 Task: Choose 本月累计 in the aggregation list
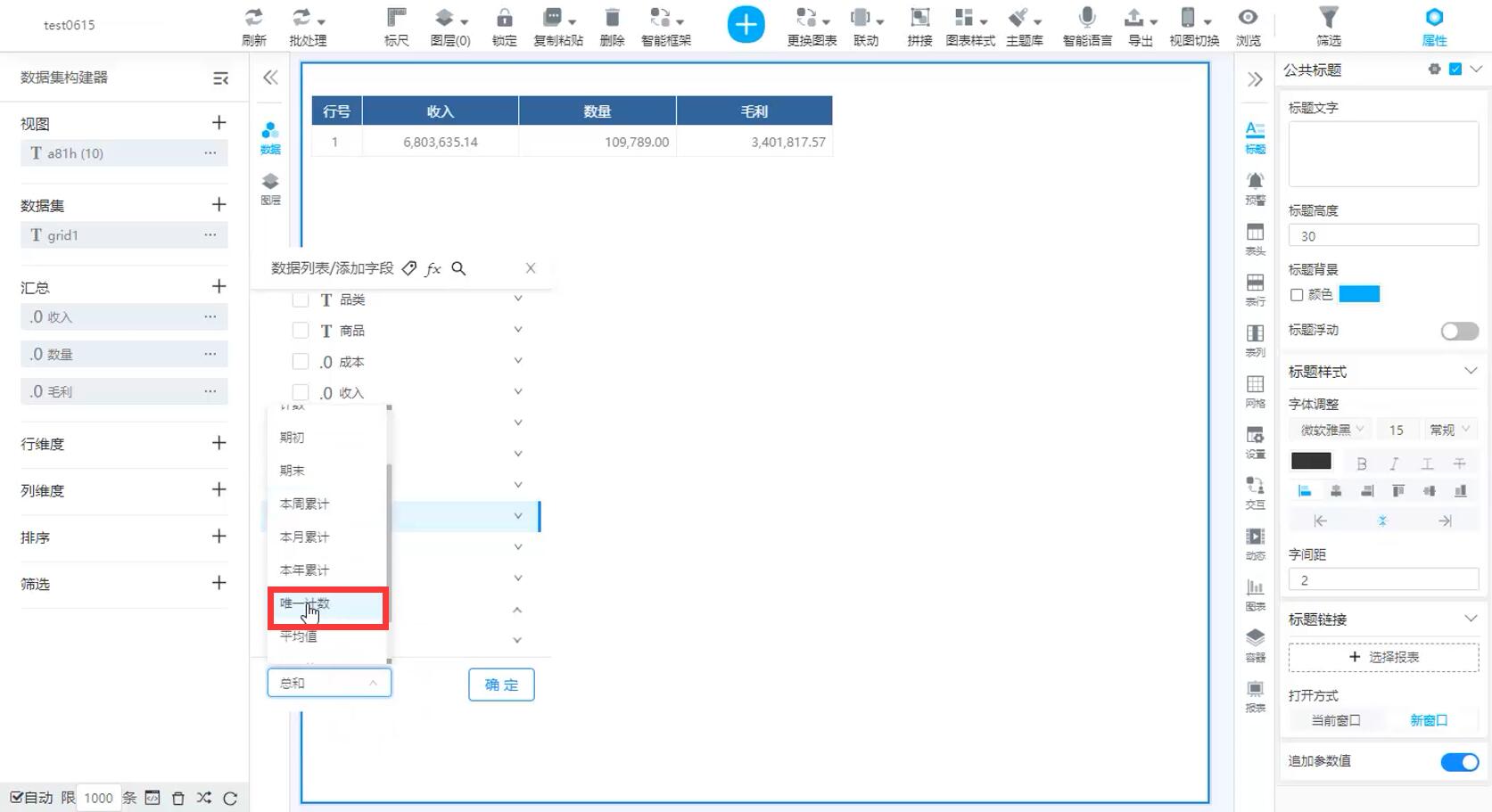(x=327, y=537)
